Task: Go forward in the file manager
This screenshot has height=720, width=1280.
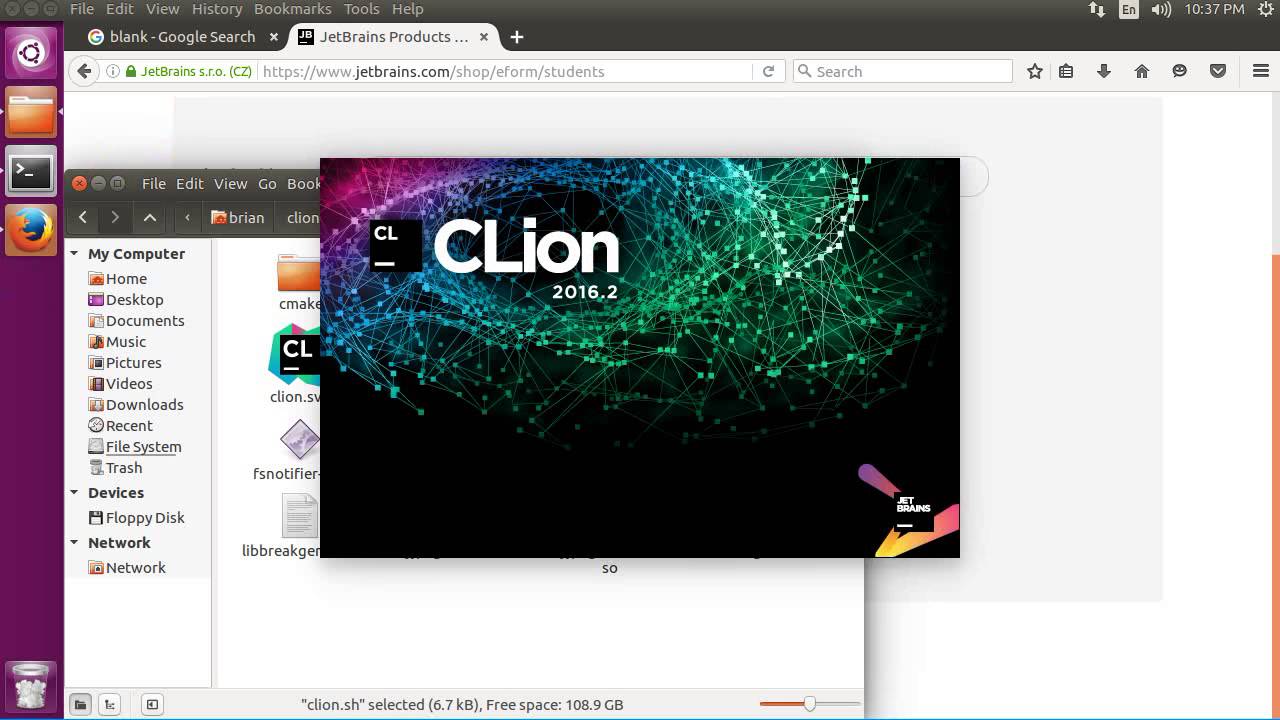Action: pyautogui.click(x=115, y=217)
